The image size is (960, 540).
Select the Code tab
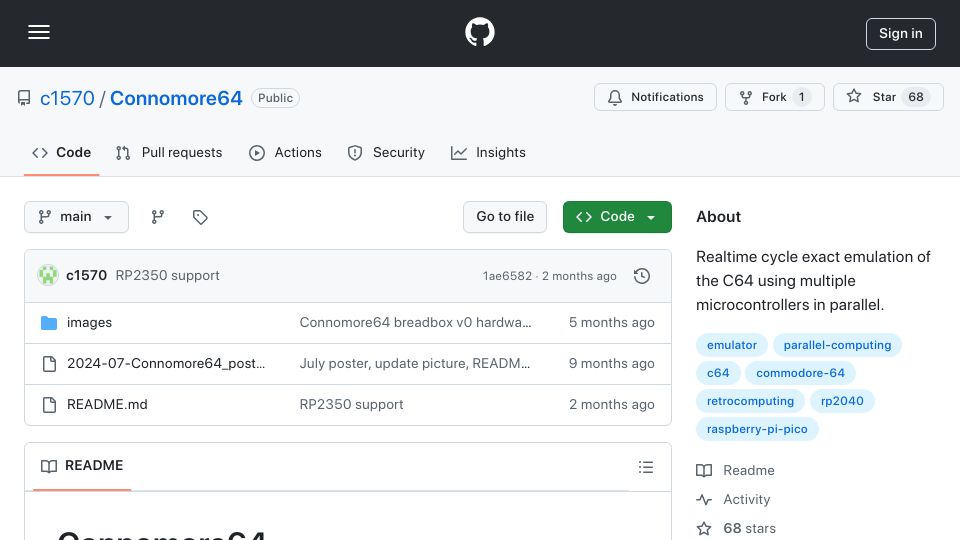pos(61,152)
